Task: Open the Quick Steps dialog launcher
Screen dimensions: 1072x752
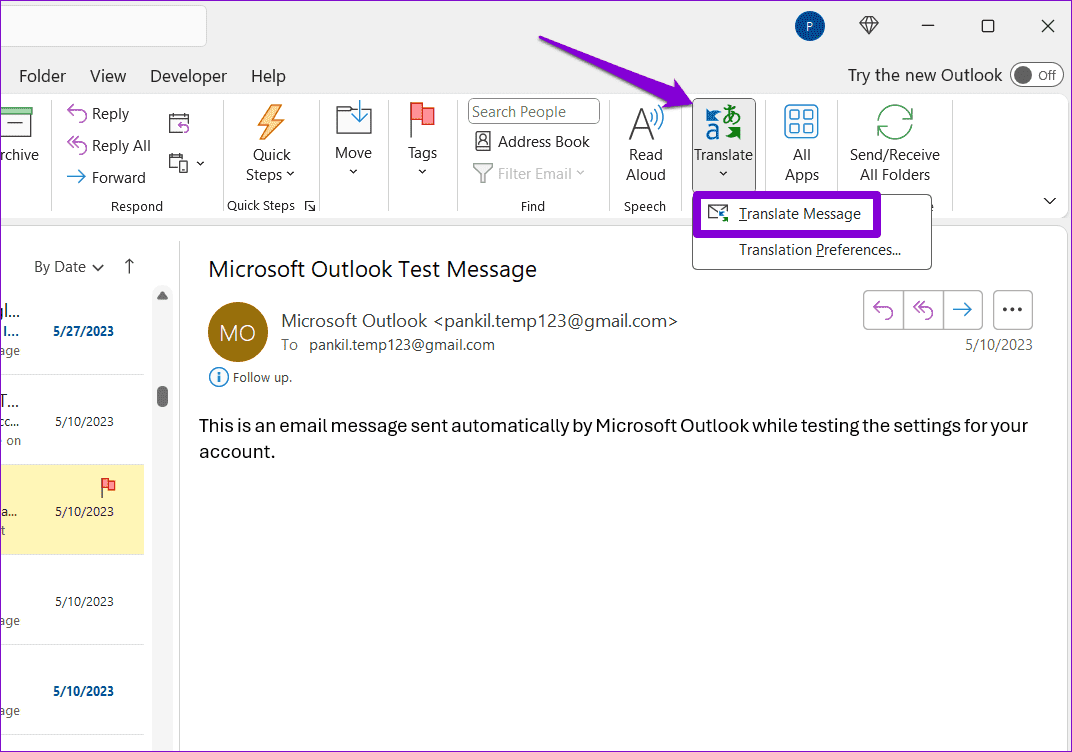Action: pos(310,206)
